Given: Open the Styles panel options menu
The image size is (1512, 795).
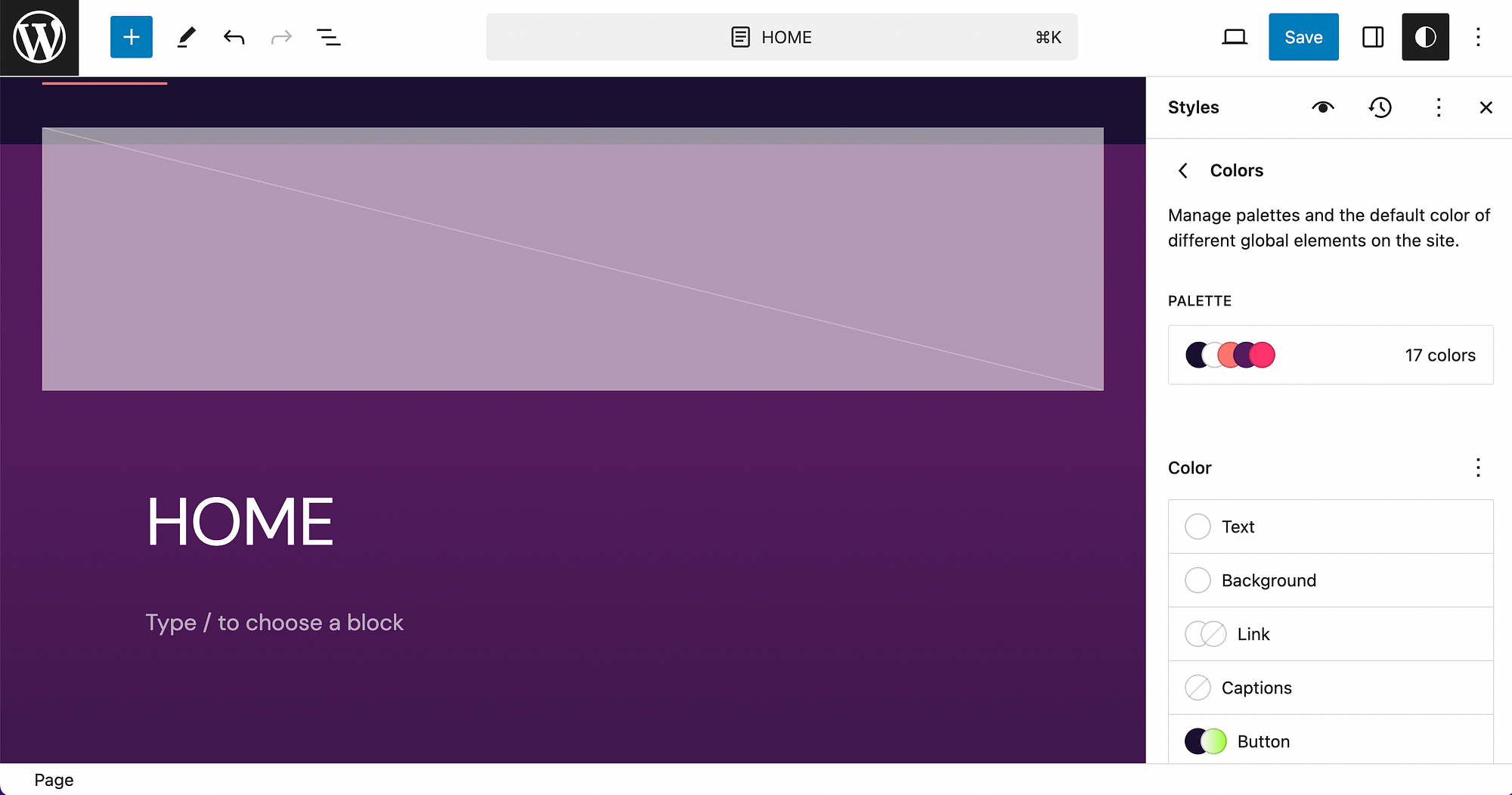Looking at the screenshot, I should pos(1438,107).
